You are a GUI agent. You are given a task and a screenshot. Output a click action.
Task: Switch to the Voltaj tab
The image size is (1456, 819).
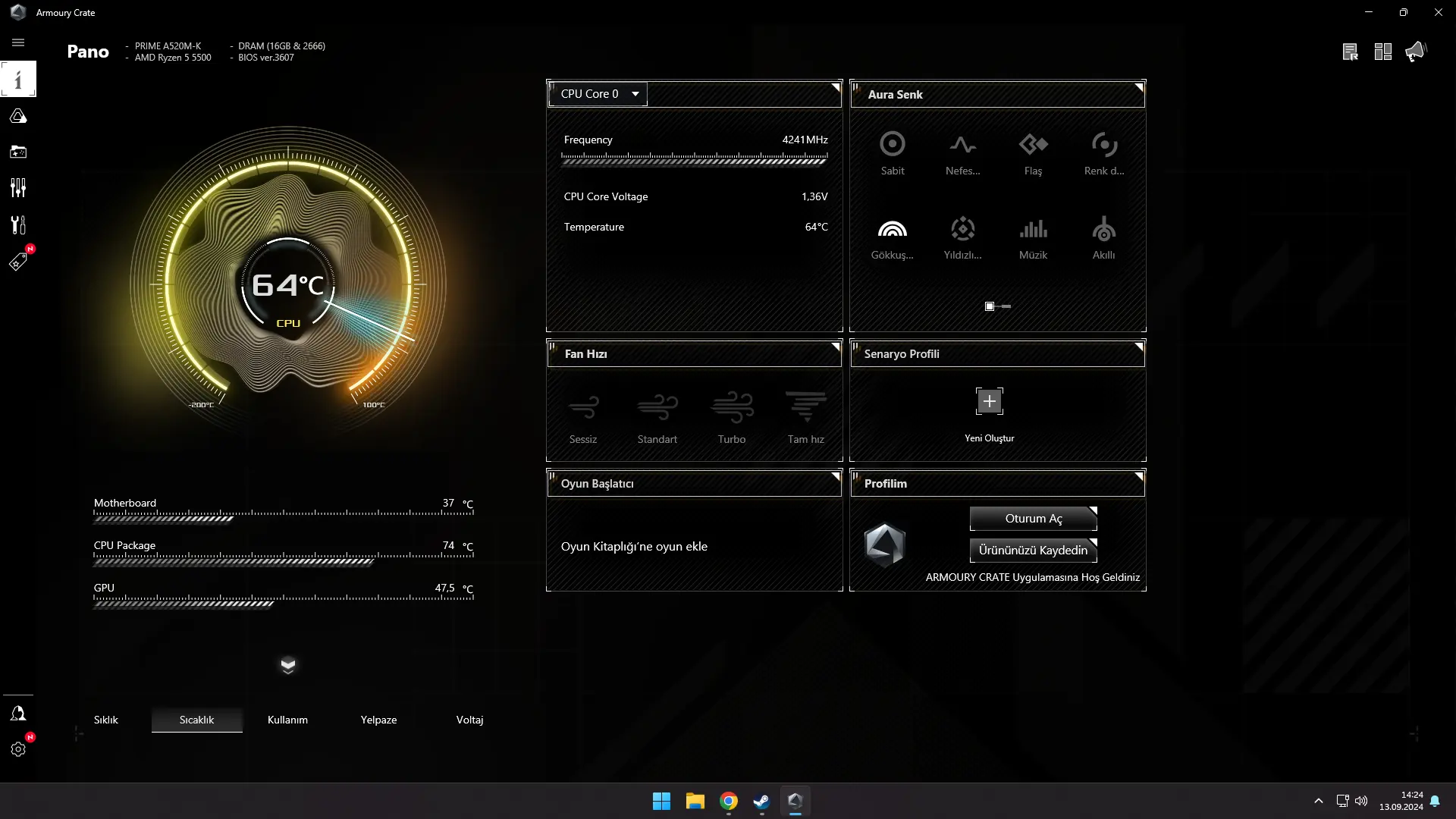470,720
